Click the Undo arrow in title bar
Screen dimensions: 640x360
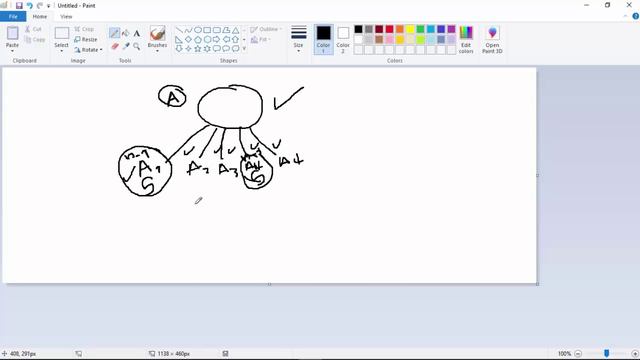click(x=29, y=6)
